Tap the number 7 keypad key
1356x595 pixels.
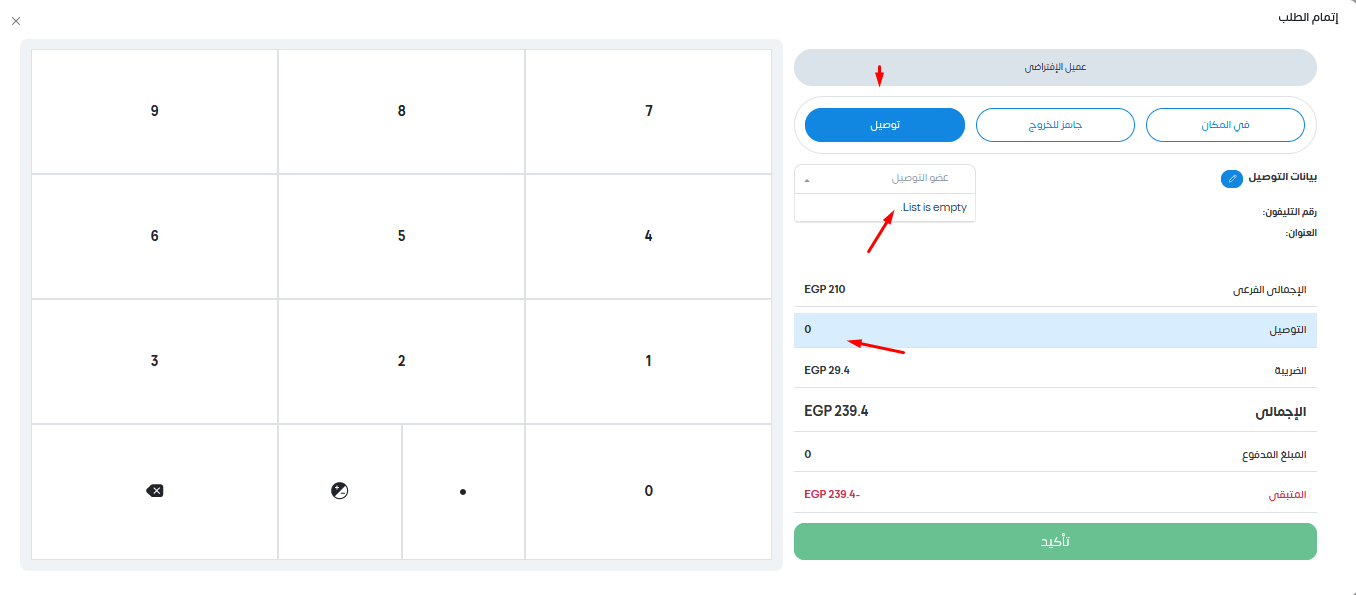(648, 111)
